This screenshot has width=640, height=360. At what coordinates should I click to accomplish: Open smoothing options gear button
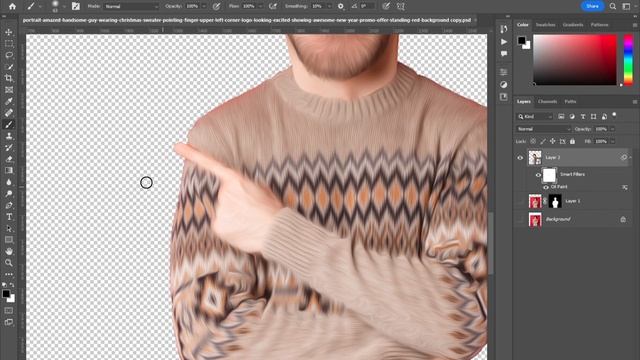click(340, 6)
